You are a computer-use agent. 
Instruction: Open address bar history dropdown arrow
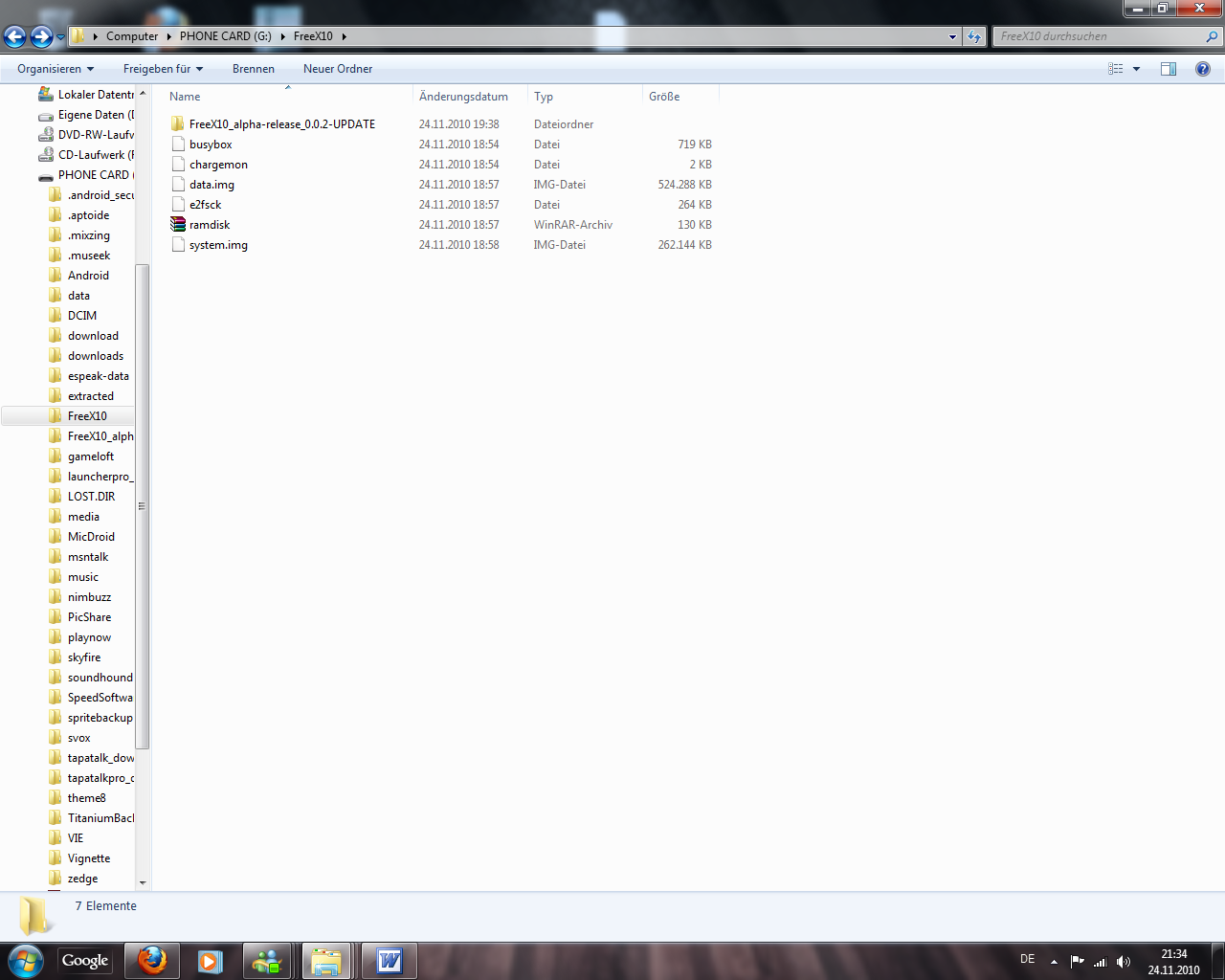tap(952, 37)
